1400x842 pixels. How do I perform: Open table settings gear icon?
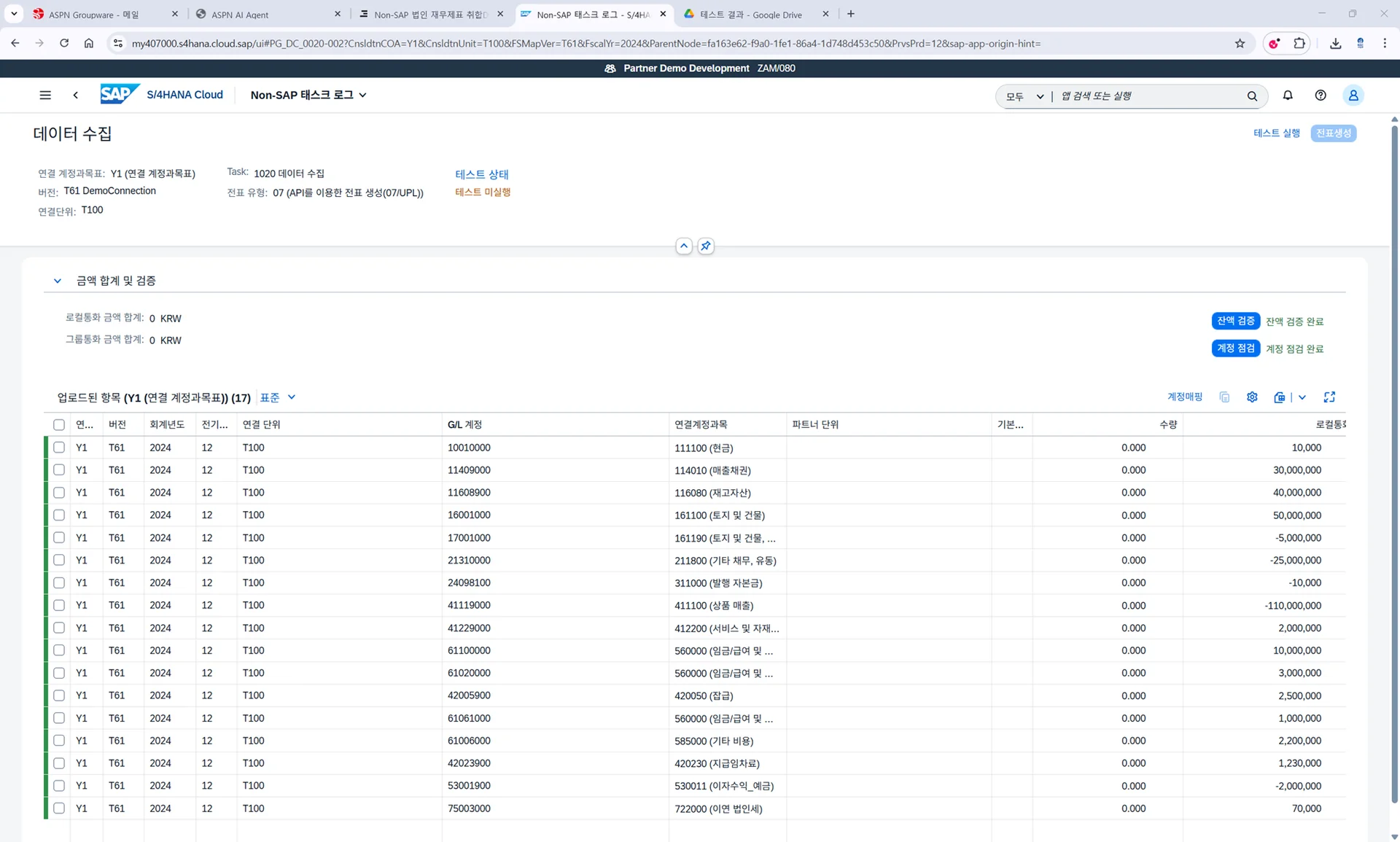pos(1252,397)
